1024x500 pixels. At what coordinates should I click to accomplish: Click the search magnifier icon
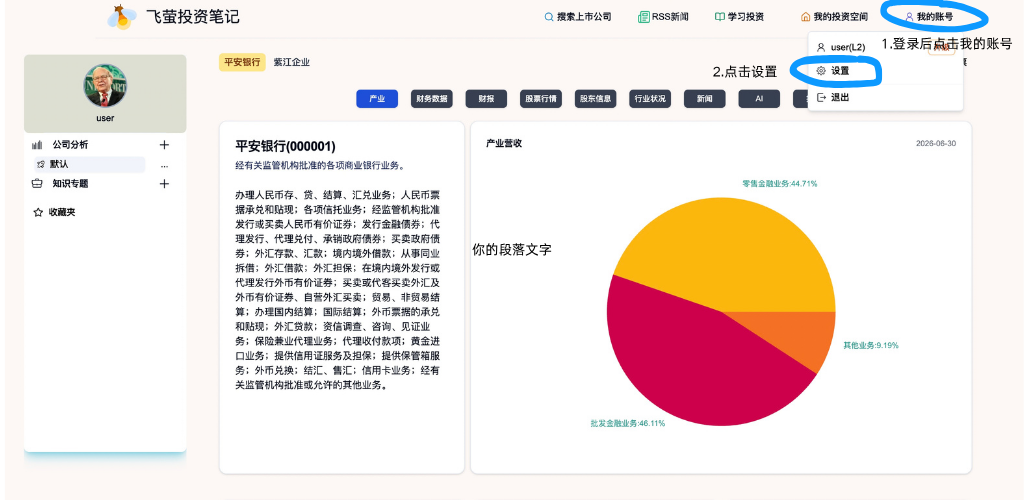coord(549,17)
